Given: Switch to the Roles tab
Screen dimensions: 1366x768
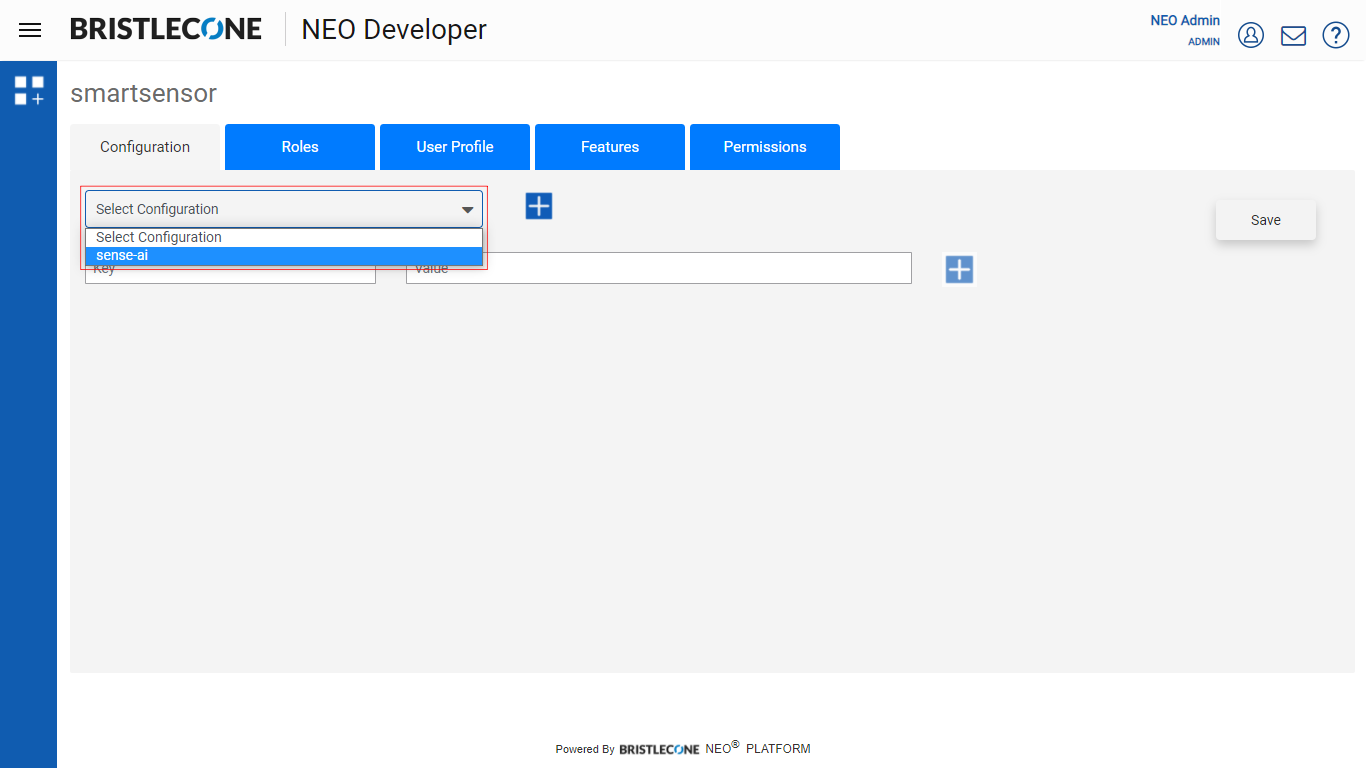Looking at the screenshot, I should point(300,147).
